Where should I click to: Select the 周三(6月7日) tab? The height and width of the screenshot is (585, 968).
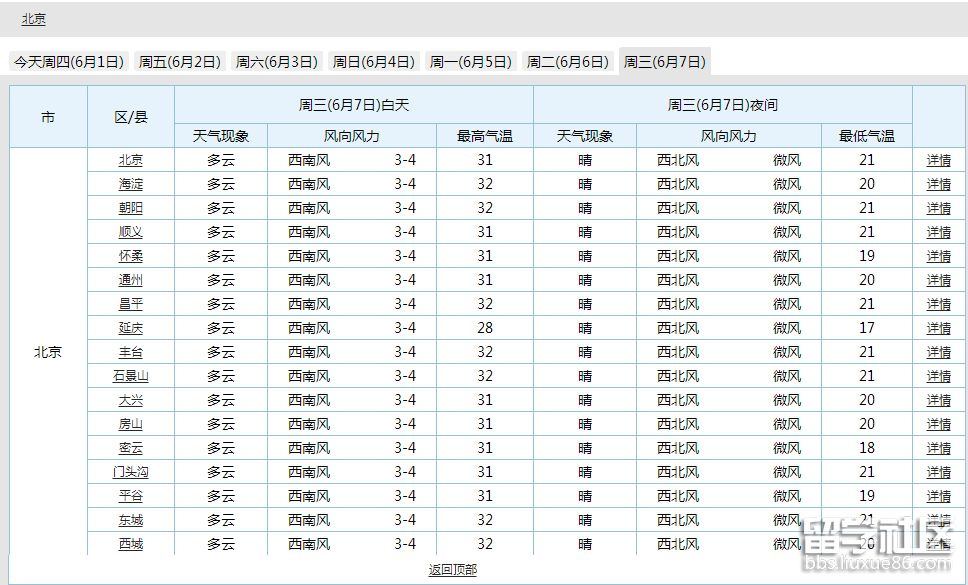coord(663,60)
